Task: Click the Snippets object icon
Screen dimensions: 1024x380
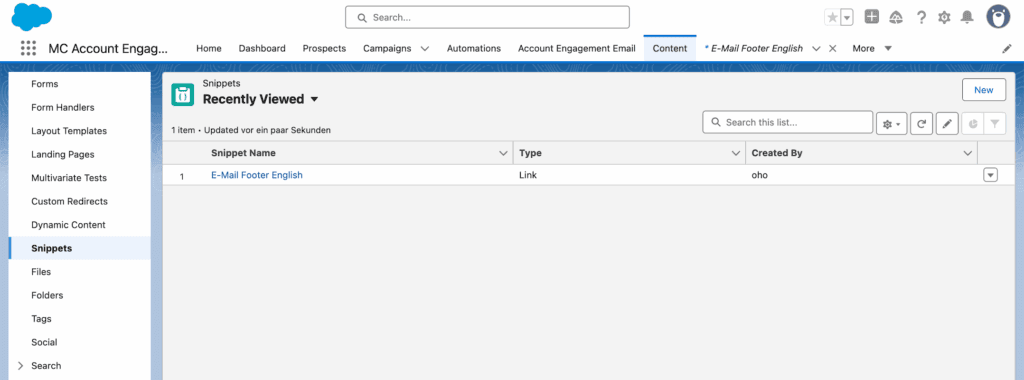Action: (182, 95)
